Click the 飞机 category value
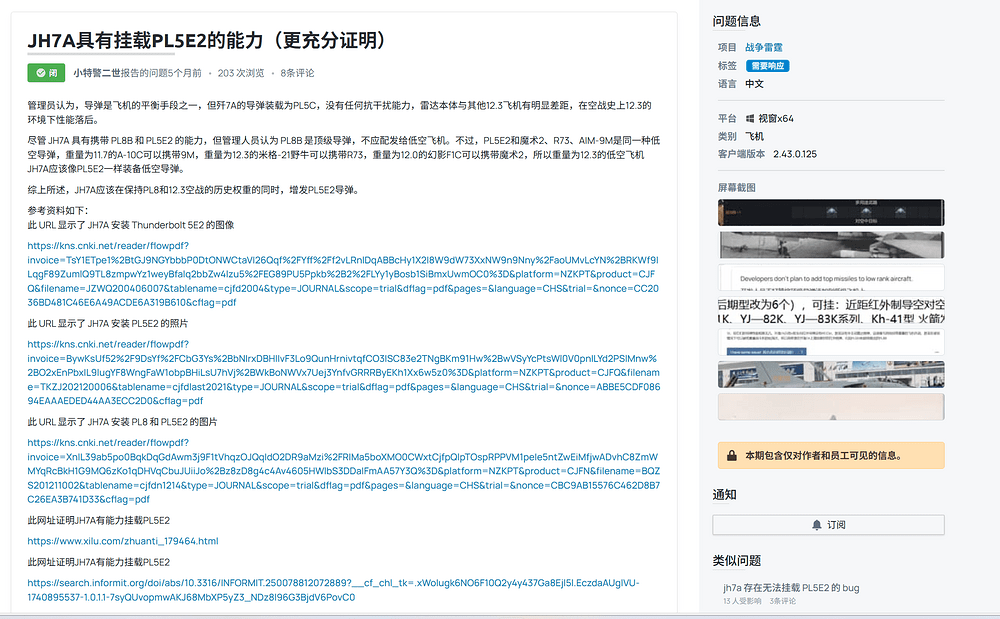This screenshot has width=1000, height=619. tap(754, 136)
